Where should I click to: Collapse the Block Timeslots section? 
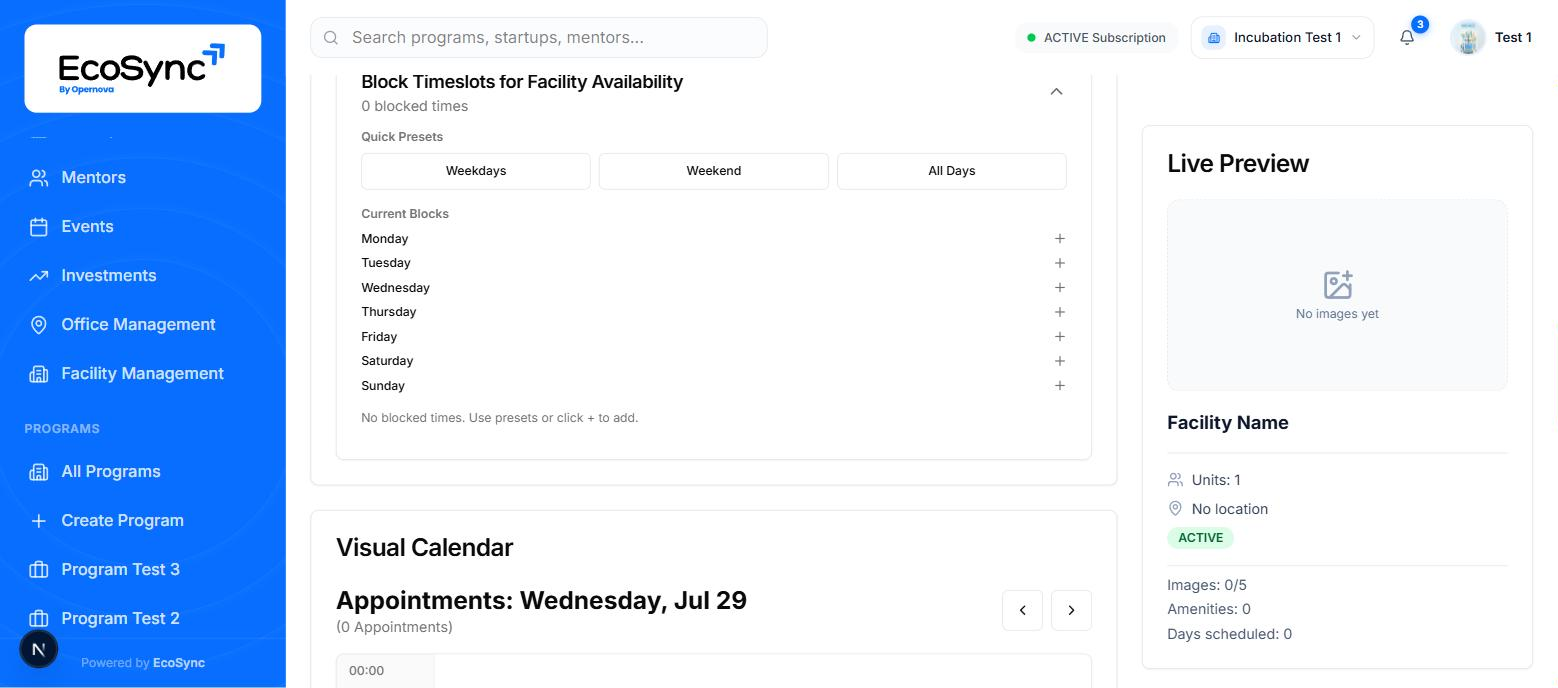1056,92
